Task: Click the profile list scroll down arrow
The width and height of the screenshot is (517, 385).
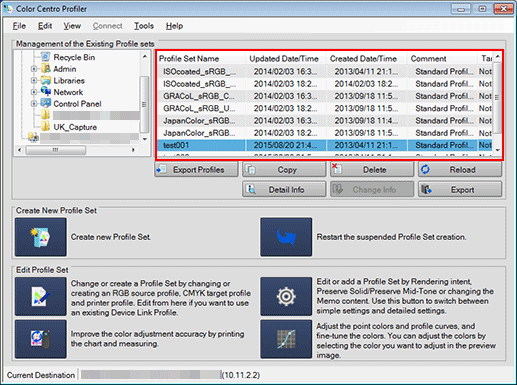Action: pyautogui.click(x=497, y=150)
